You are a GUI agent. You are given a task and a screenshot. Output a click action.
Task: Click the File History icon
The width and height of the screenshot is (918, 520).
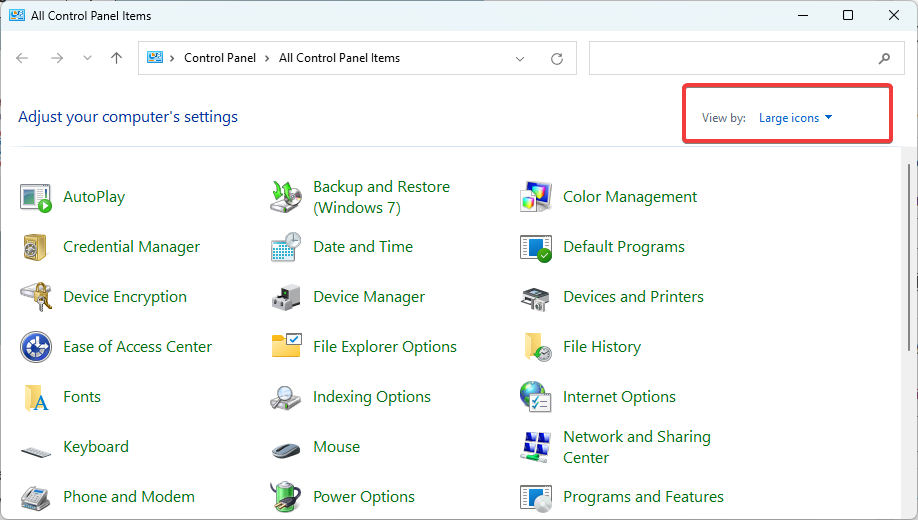(x=538, y=347)
